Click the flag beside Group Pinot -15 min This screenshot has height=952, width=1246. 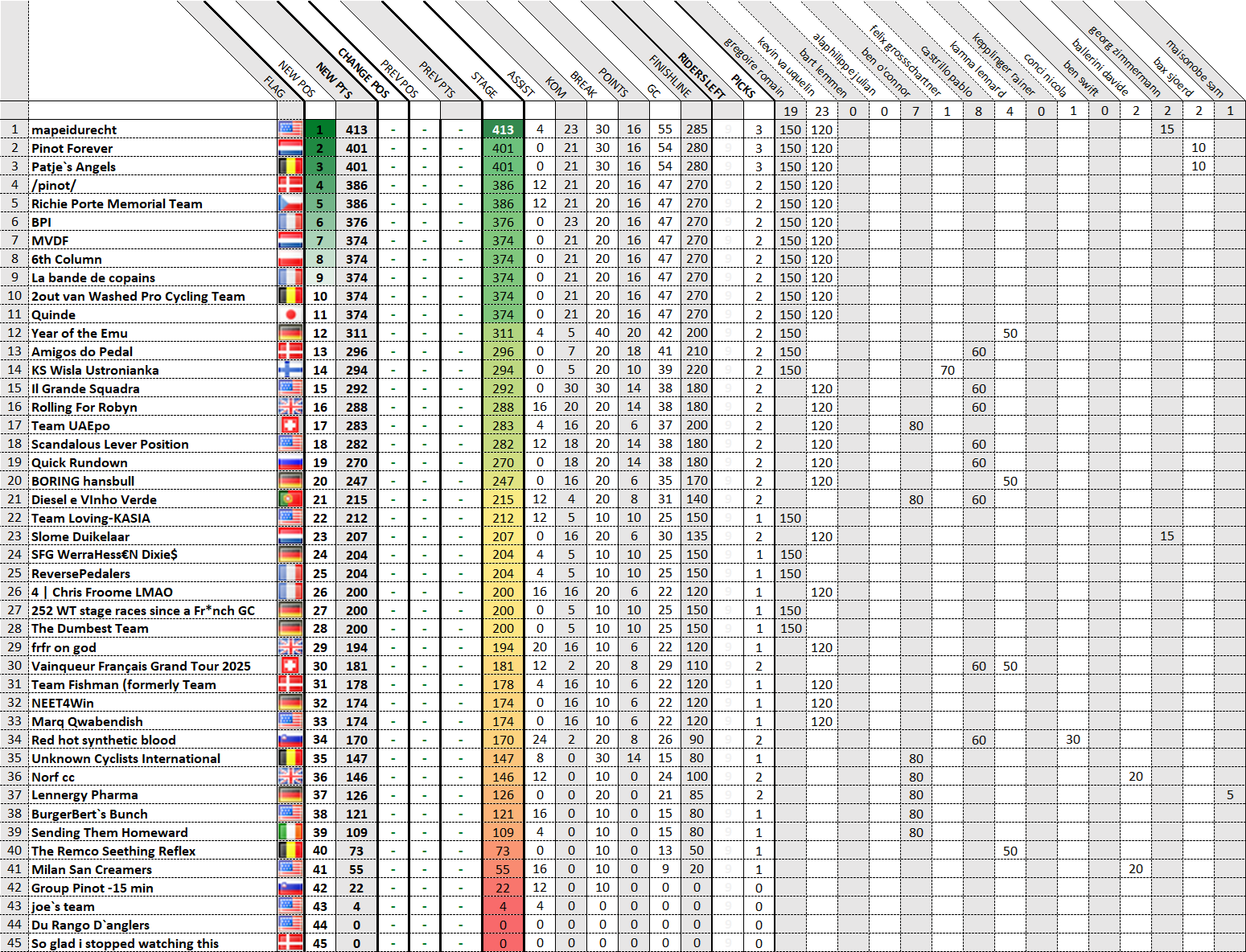click(x=290, y=888)
